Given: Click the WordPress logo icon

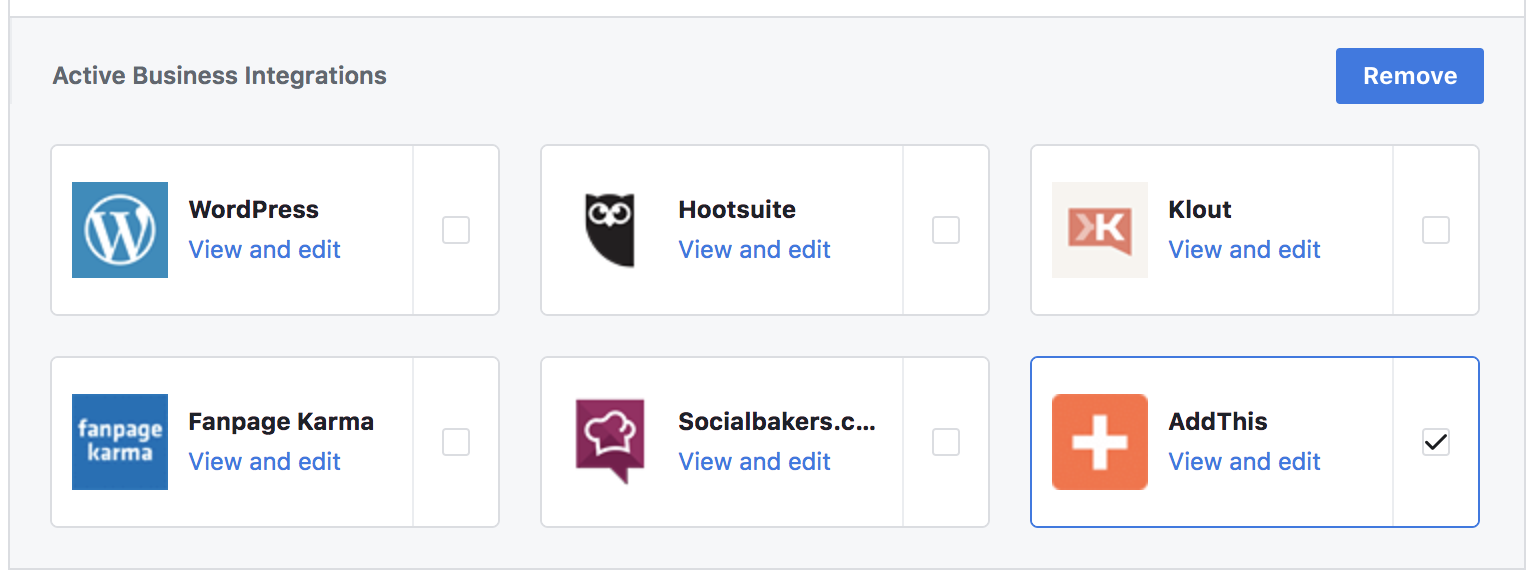Looking at the screenshot, I should coord(120,230).
